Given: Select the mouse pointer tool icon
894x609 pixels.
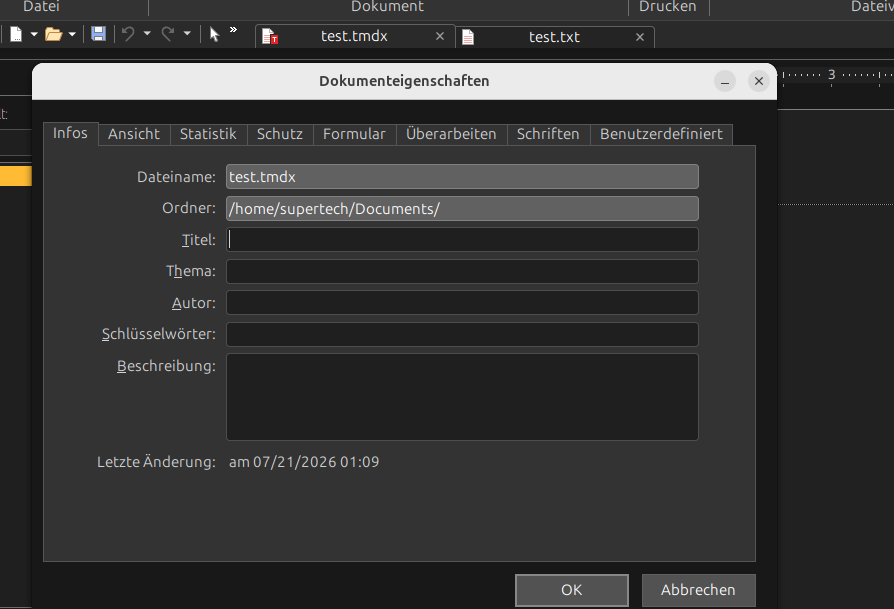Looking at the screenshot, I should click(x=214, y=35).
